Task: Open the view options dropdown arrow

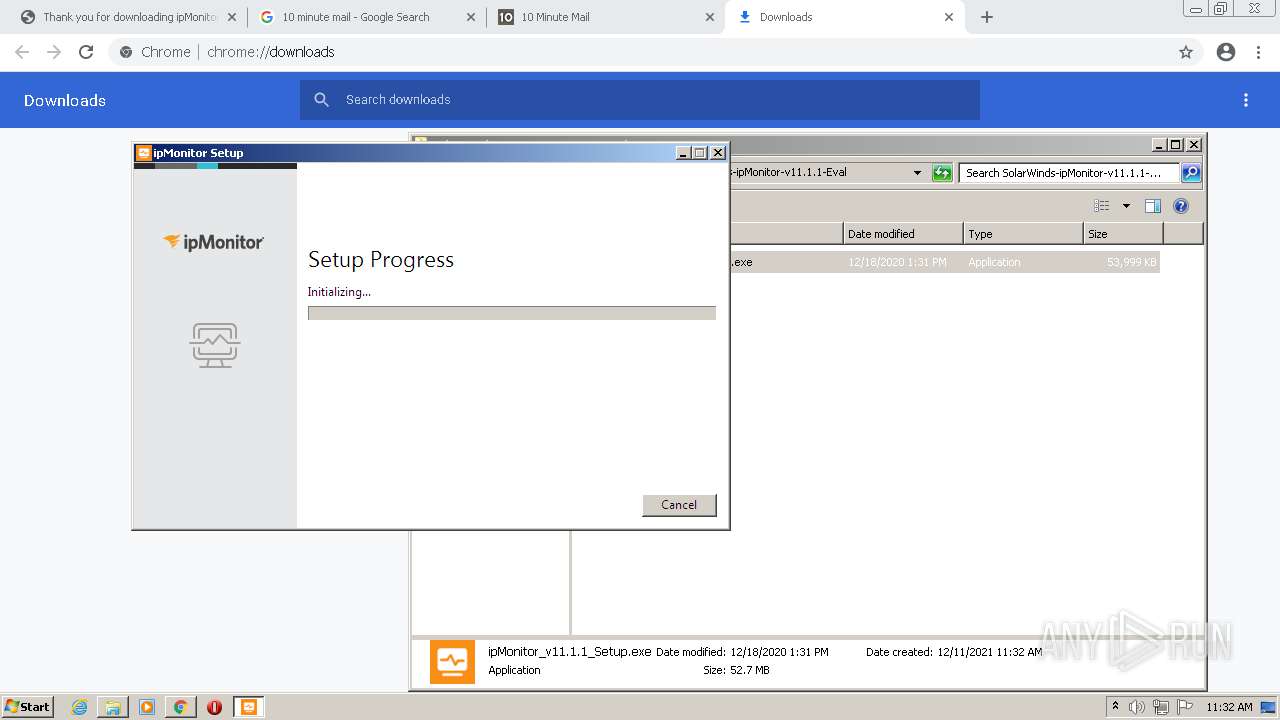Action: pos(1126,206)
